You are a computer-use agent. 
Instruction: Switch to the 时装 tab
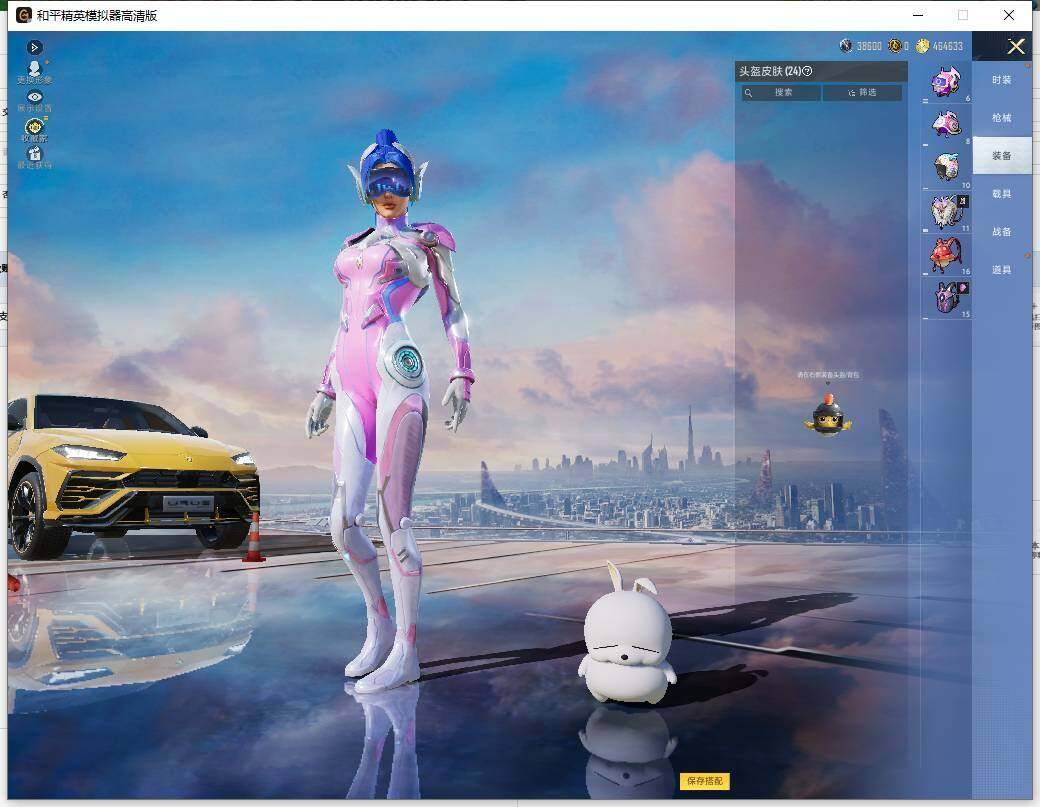click(1002, 80)
